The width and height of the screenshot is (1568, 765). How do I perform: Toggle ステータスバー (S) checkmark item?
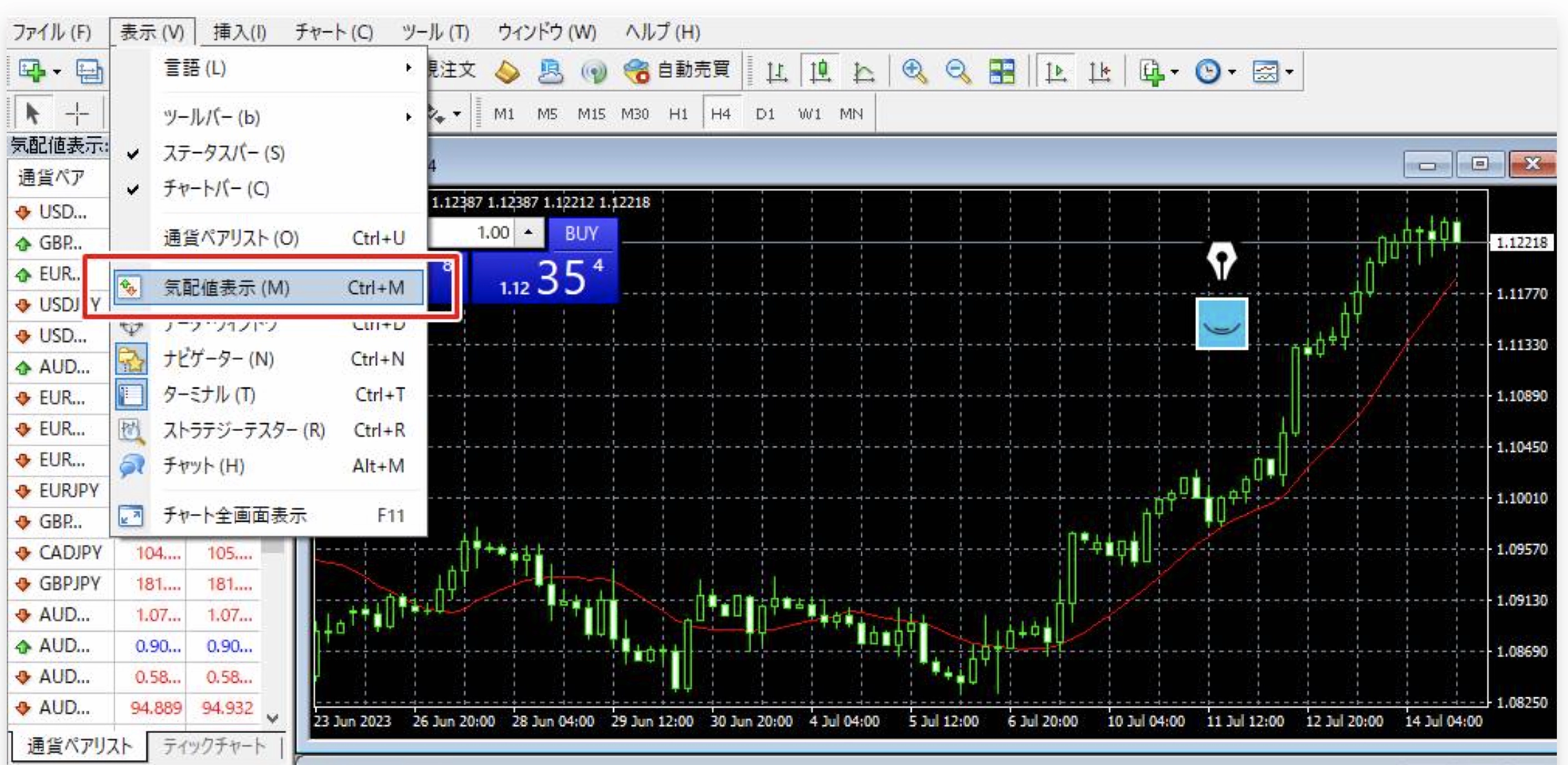pyautogui.click(x=224, y=153)
